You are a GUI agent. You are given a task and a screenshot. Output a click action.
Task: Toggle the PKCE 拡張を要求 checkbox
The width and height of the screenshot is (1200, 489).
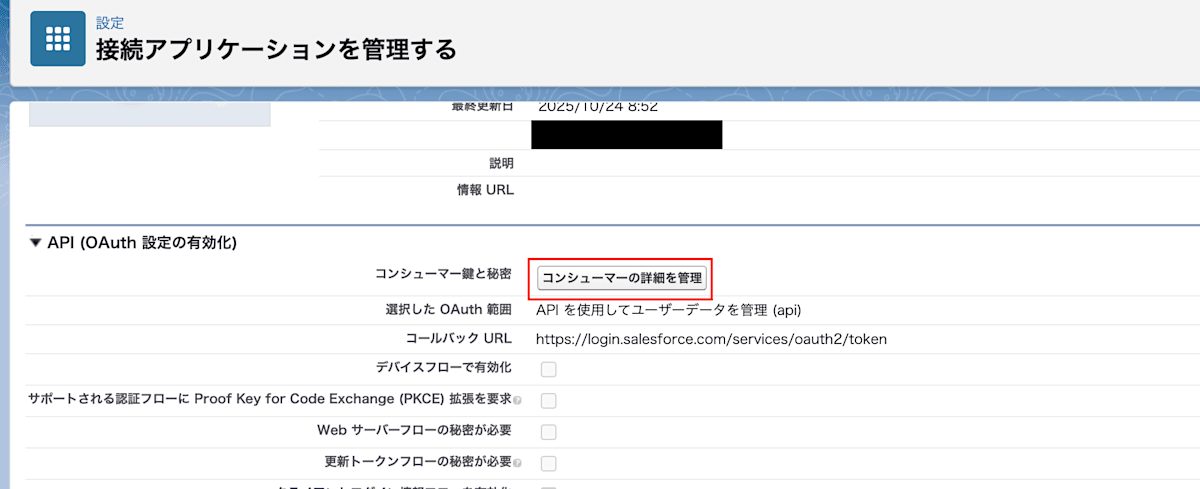point(549,401)
